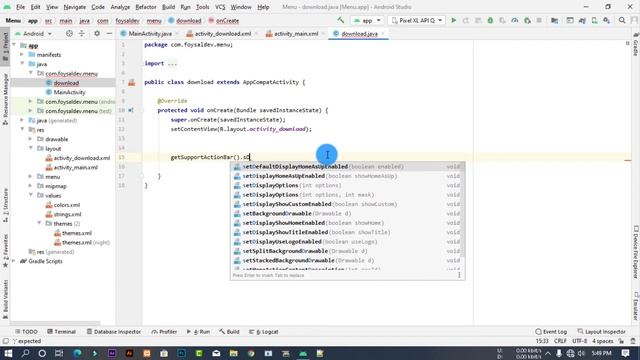Open the Logcat tool window
The width and height of the screenshot is (640, 360).
[264, 331]
